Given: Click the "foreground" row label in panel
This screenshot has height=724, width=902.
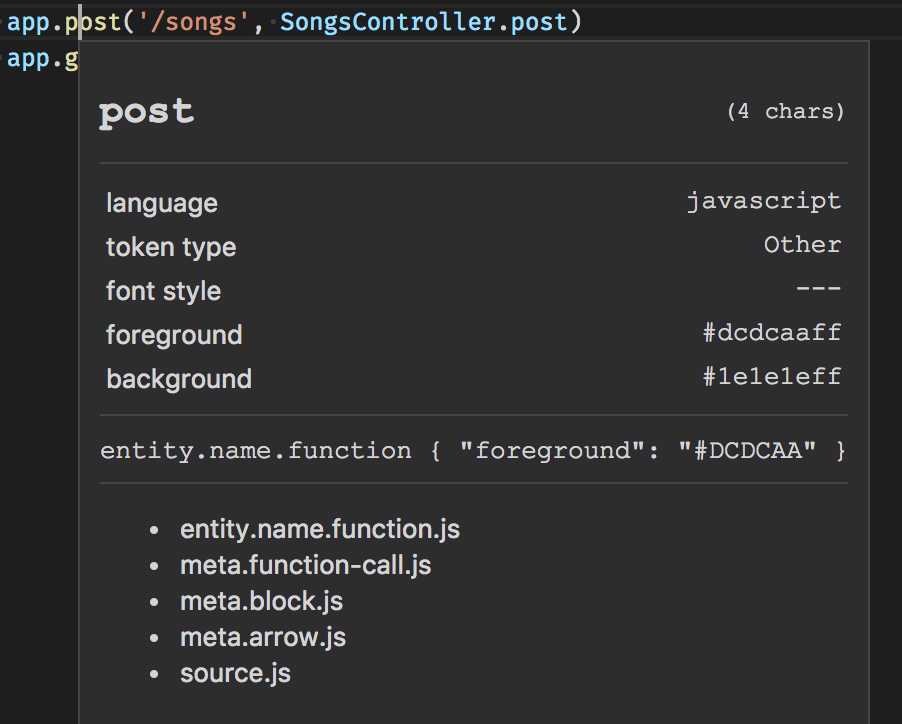Looking at the screenshot, I should (x=174, y=334).
